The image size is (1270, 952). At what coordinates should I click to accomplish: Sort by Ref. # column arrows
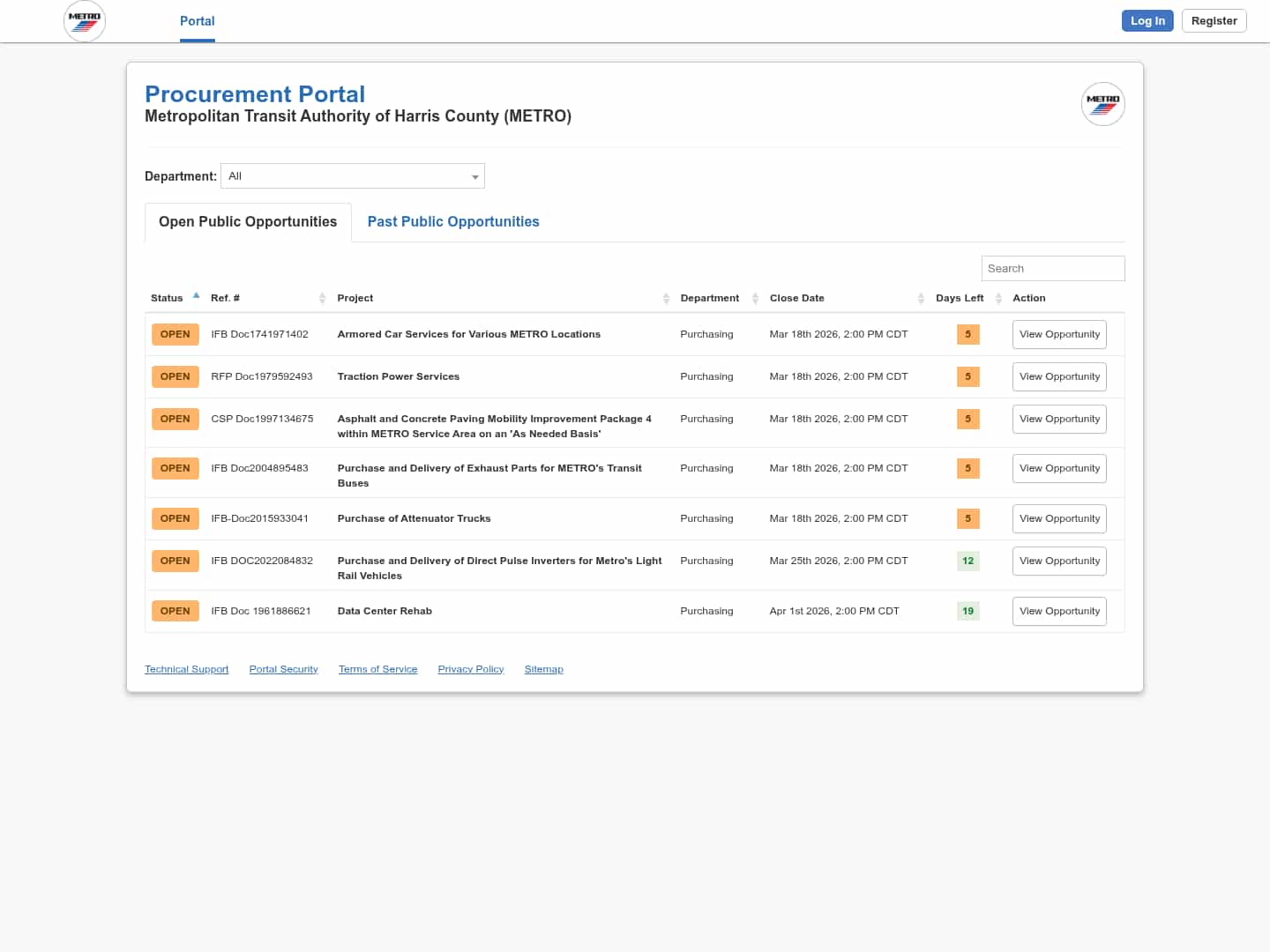(322, 299)
